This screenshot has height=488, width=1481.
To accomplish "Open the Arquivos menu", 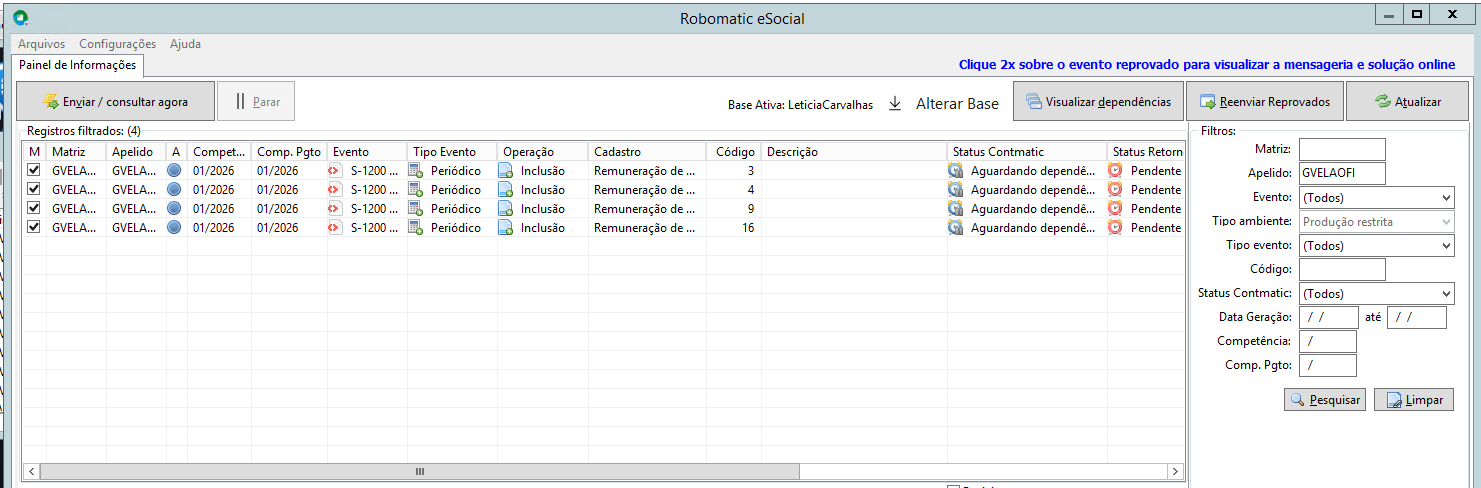I will tap(41, 44).
